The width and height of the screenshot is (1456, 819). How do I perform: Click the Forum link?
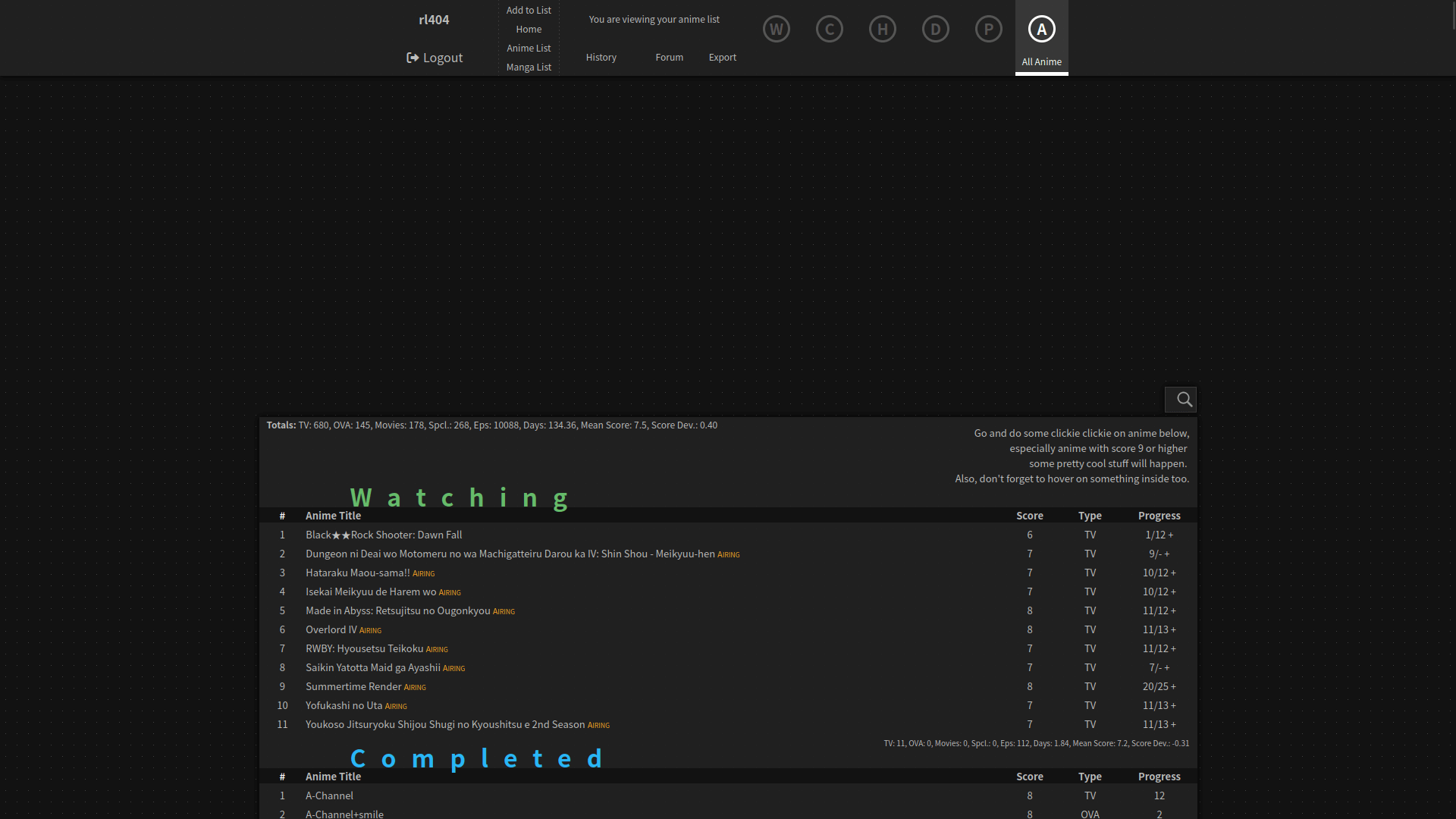[x=669, y=58]
